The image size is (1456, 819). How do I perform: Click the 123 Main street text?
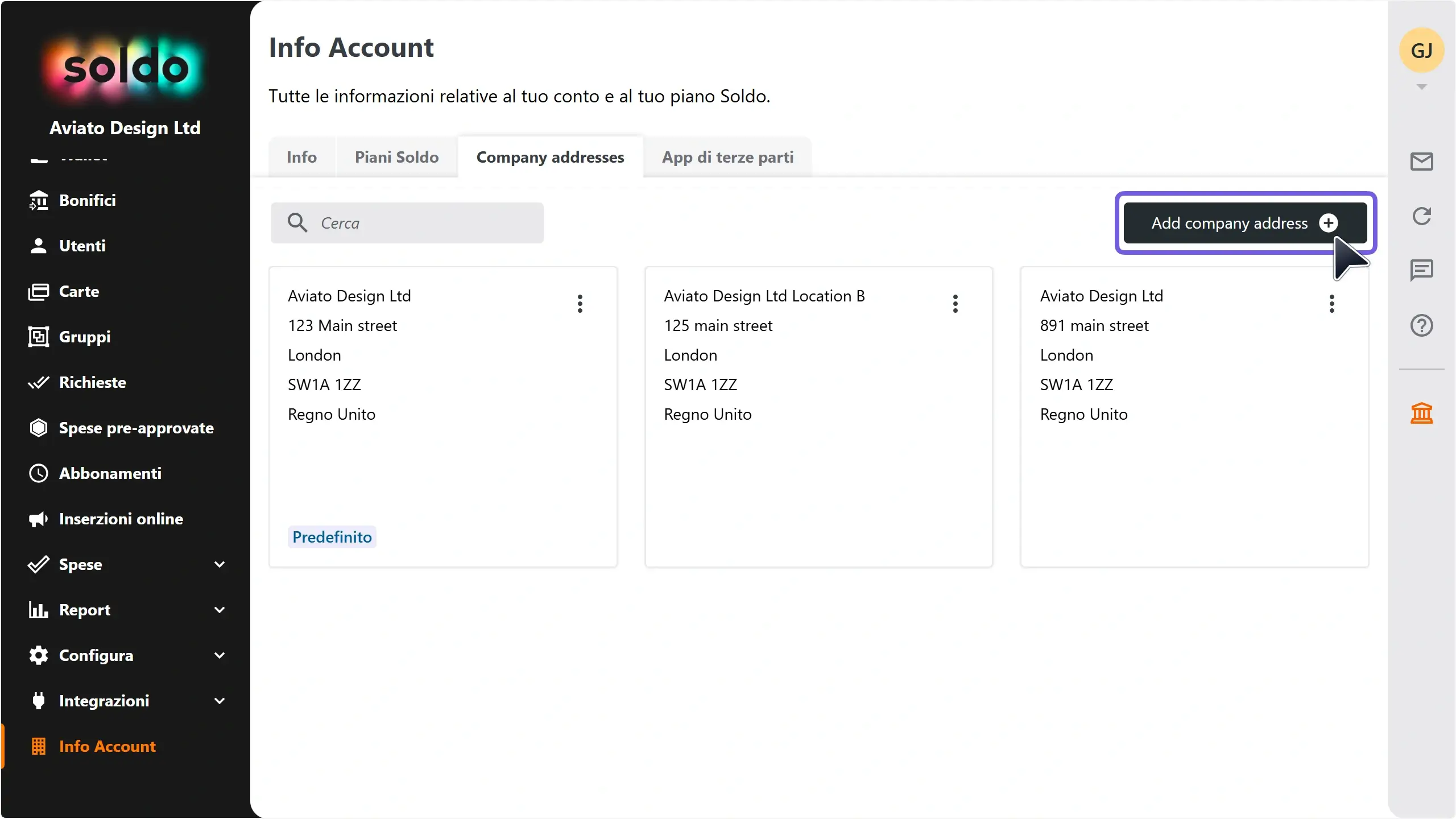pyautogui.click(x=342, y=325)
